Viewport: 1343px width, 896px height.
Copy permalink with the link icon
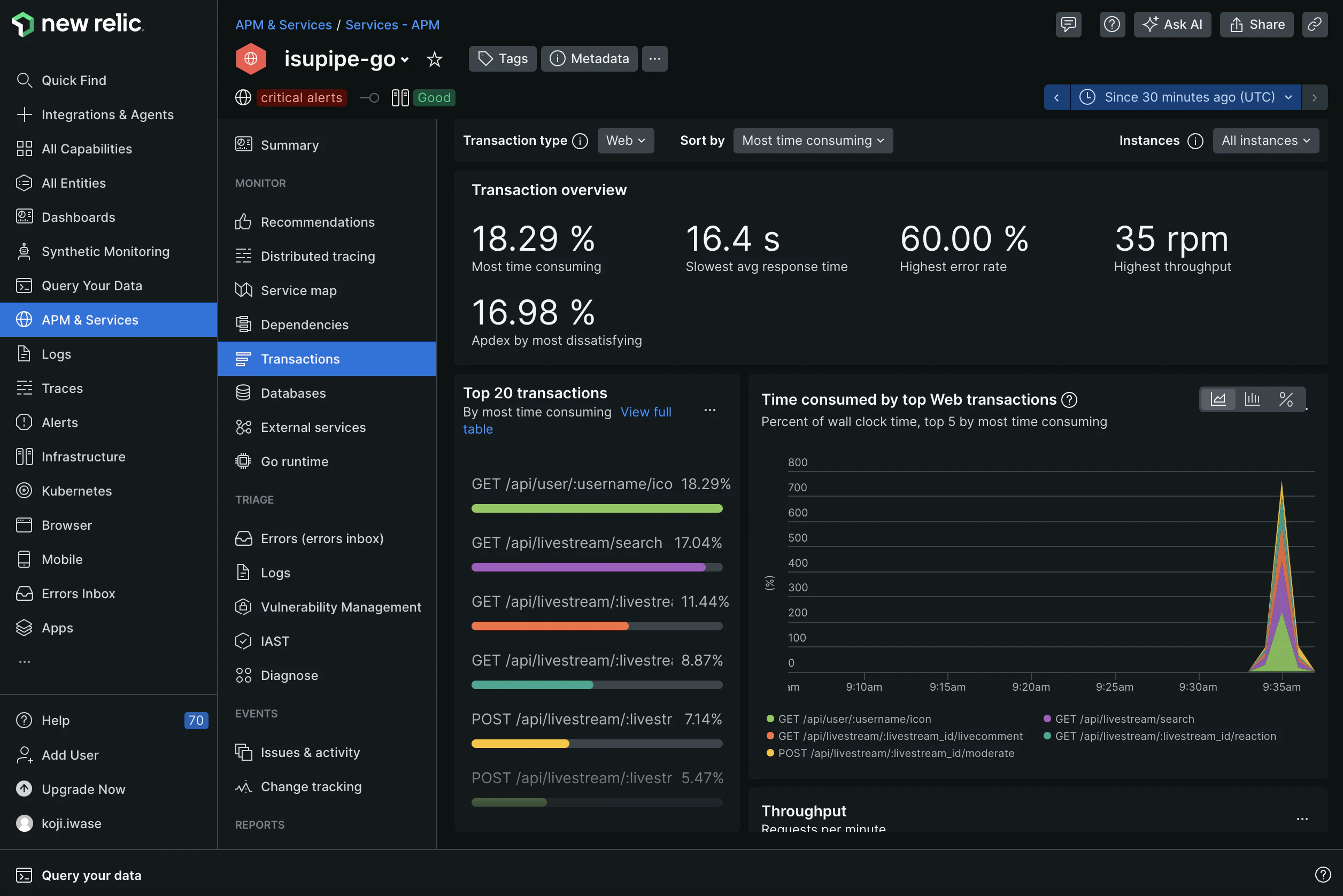click(1315, 25)
